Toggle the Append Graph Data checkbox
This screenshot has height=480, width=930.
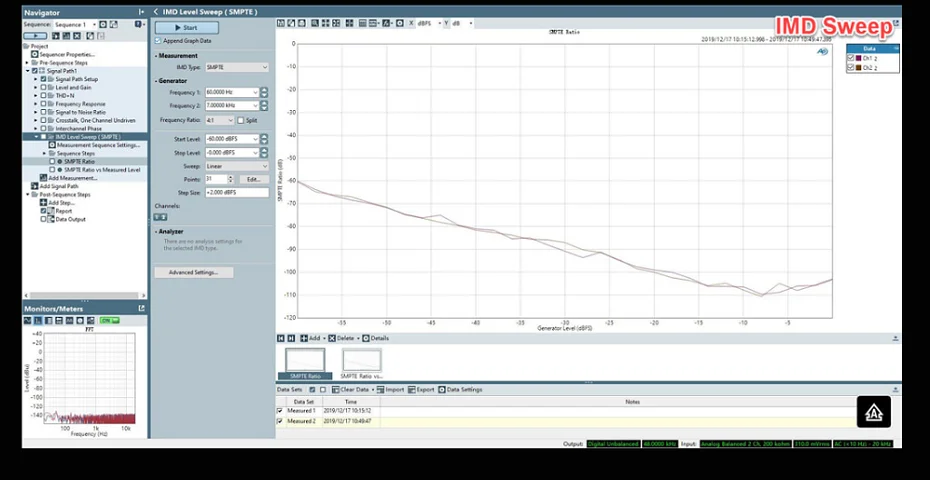click(157, 41)
